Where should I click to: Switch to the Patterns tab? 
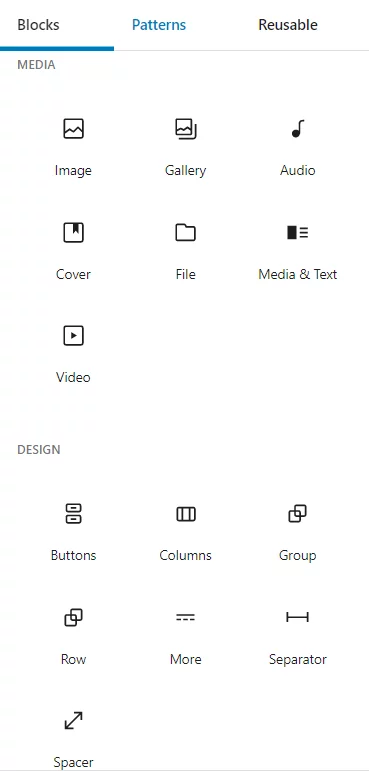coord(159,25)
